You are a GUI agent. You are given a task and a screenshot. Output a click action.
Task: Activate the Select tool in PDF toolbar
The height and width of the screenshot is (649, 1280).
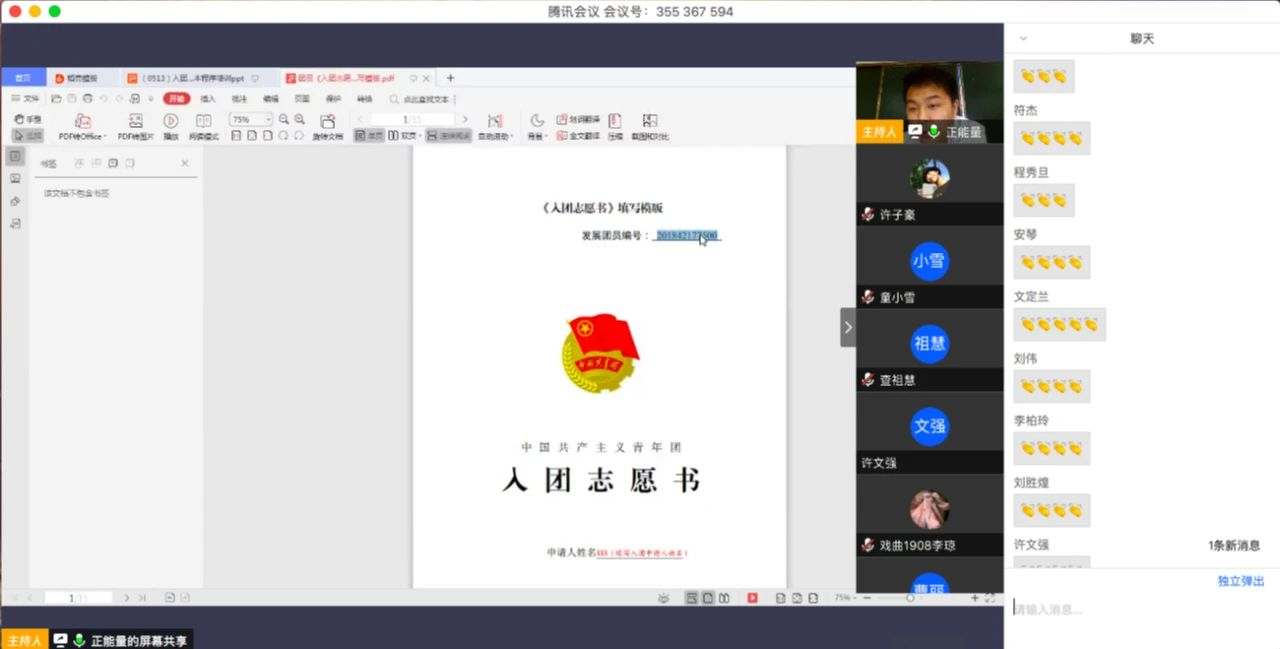(28, 135)
